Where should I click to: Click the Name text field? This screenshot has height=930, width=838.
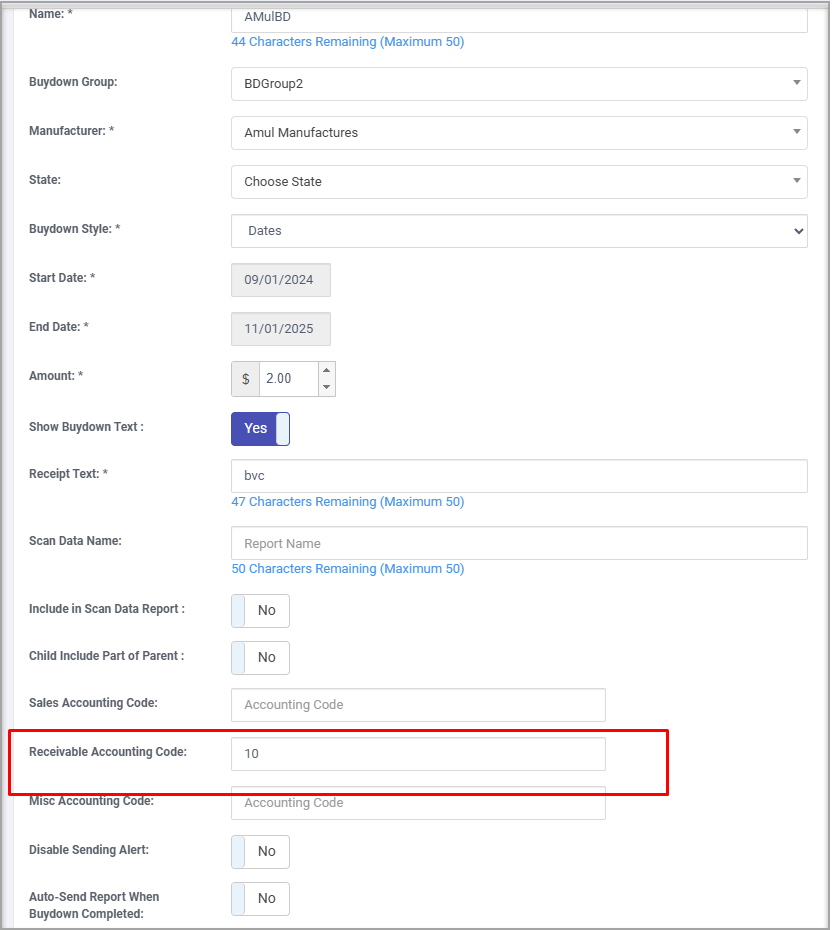519,18
